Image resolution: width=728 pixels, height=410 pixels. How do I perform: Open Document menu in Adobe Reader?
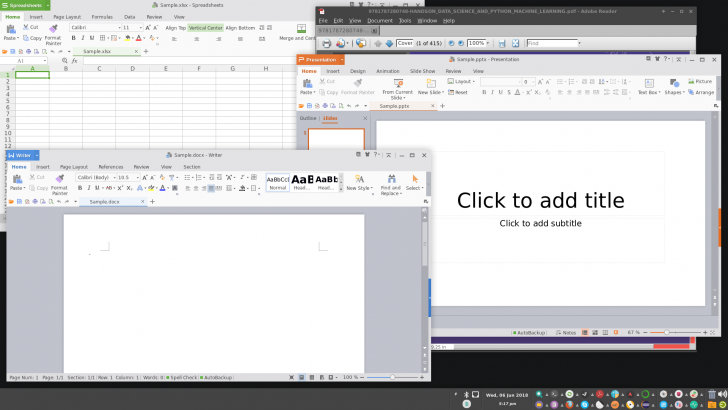[x=380, y=20]
